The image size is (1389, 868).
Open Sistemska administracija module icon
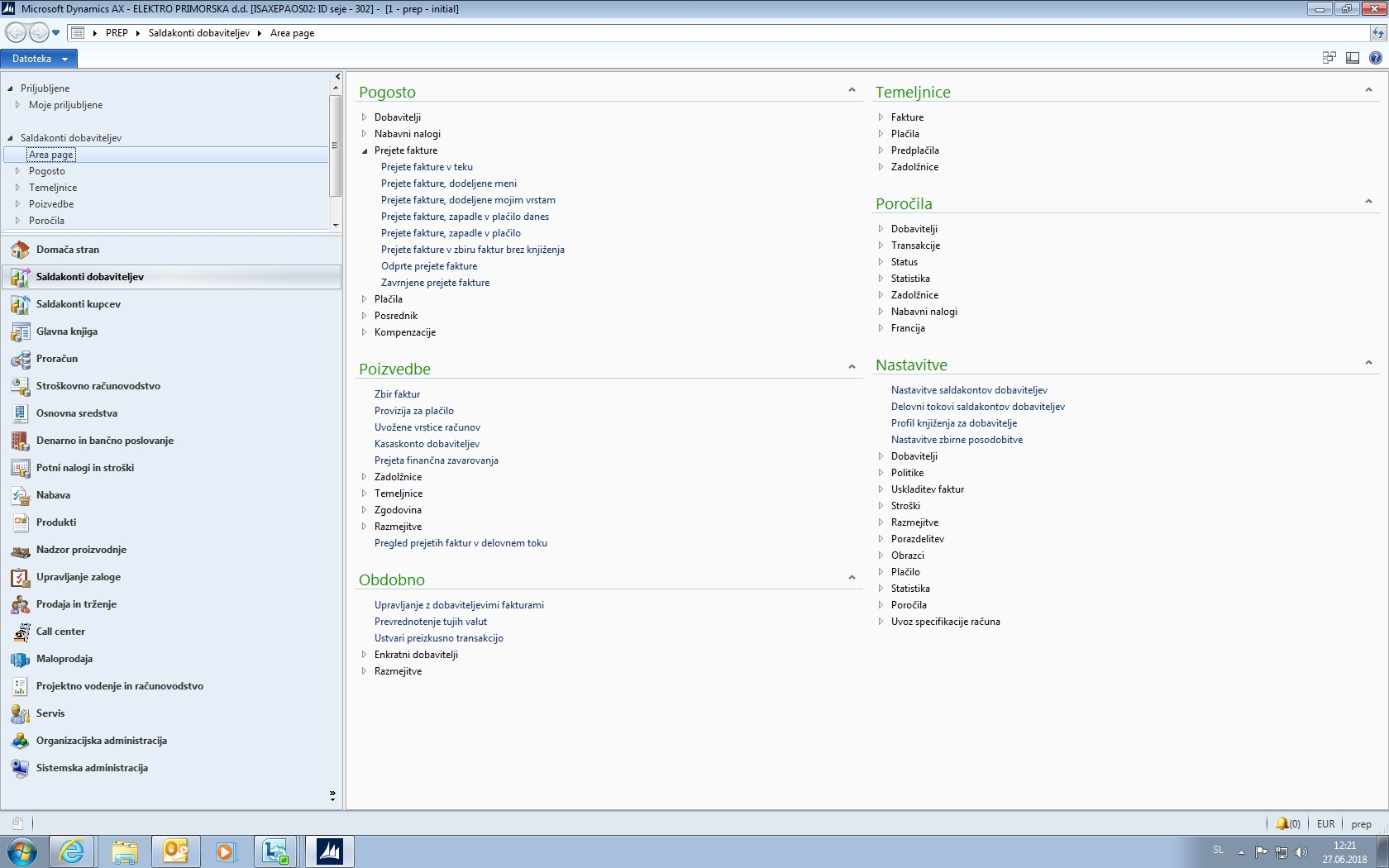coord(20,768)
